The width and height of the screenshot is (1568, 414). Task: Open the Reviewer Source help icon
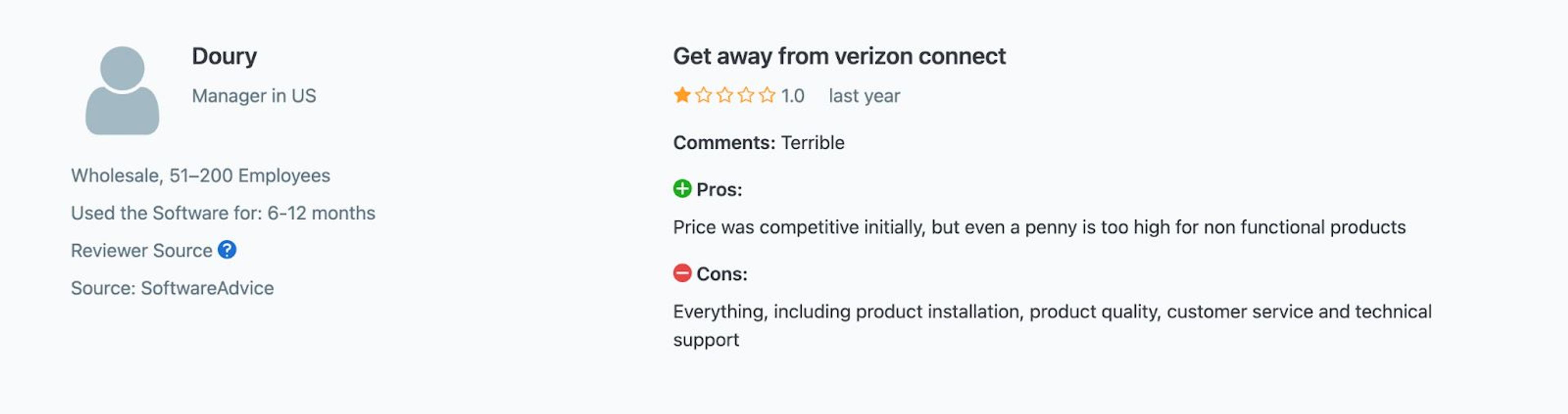tap(227, 250)
